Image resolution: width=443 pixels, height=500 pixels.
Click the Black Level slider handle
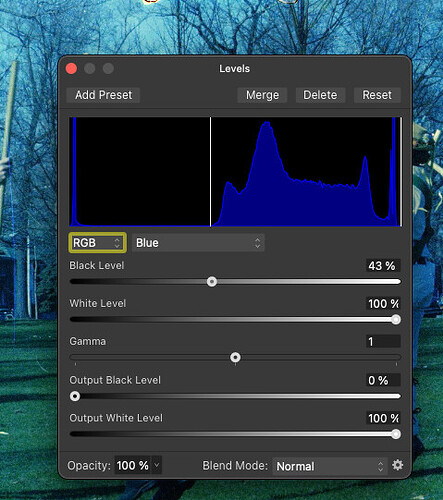coord(212,282)
